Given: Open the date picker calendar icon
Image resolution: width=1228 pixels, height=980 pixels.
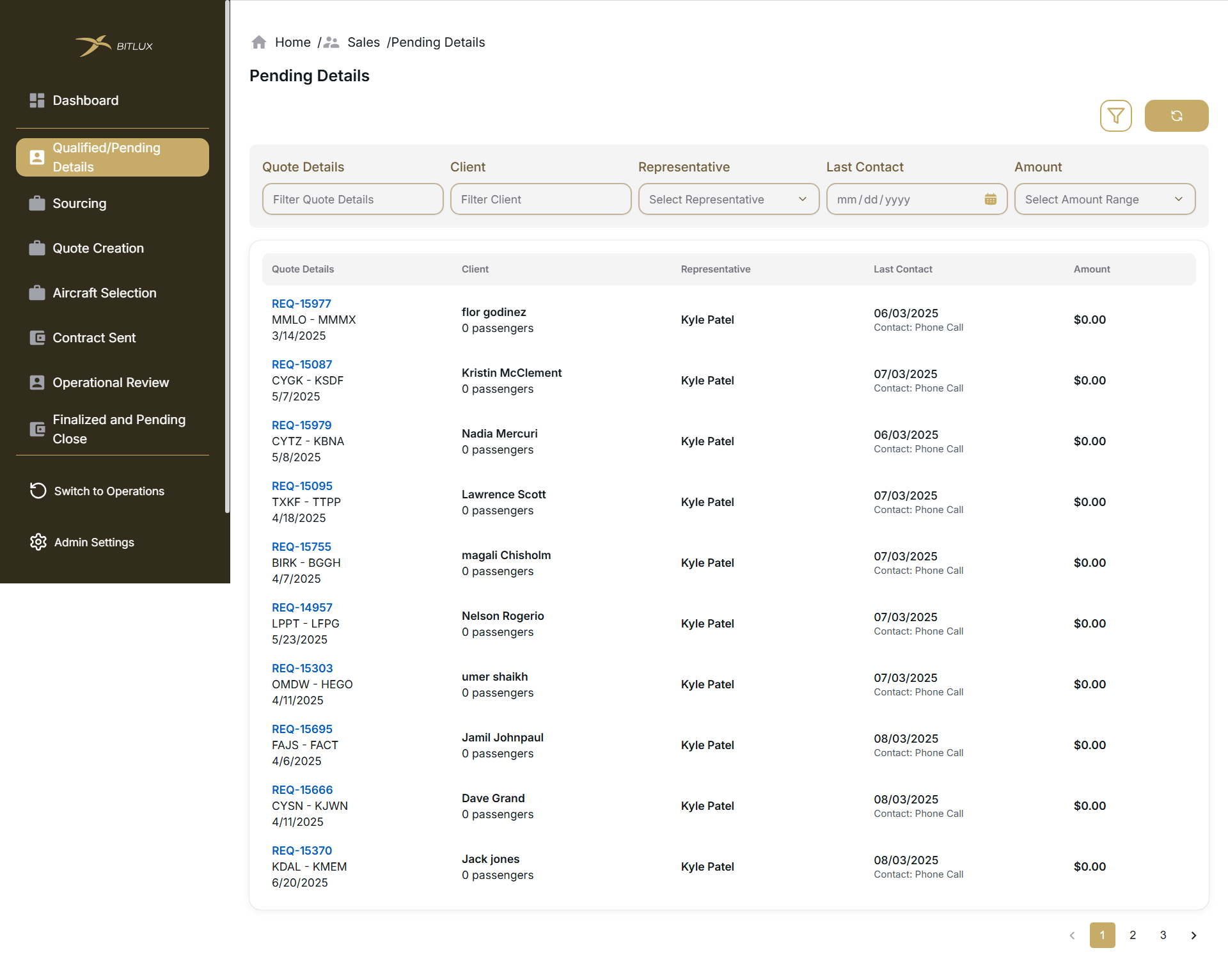Looking at the screenshot, I should (990, 200).
